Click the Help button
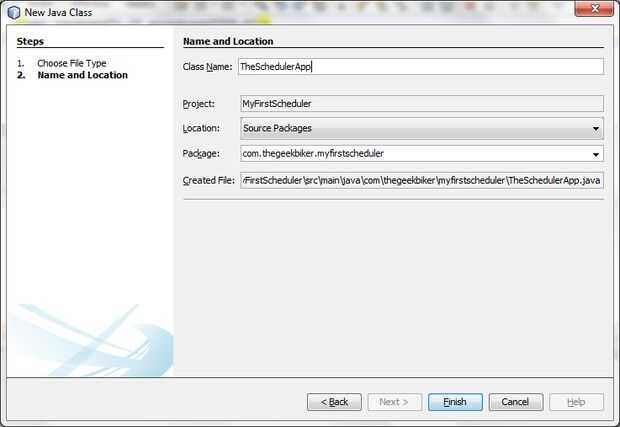620x427 pixels. click(576, 402)
